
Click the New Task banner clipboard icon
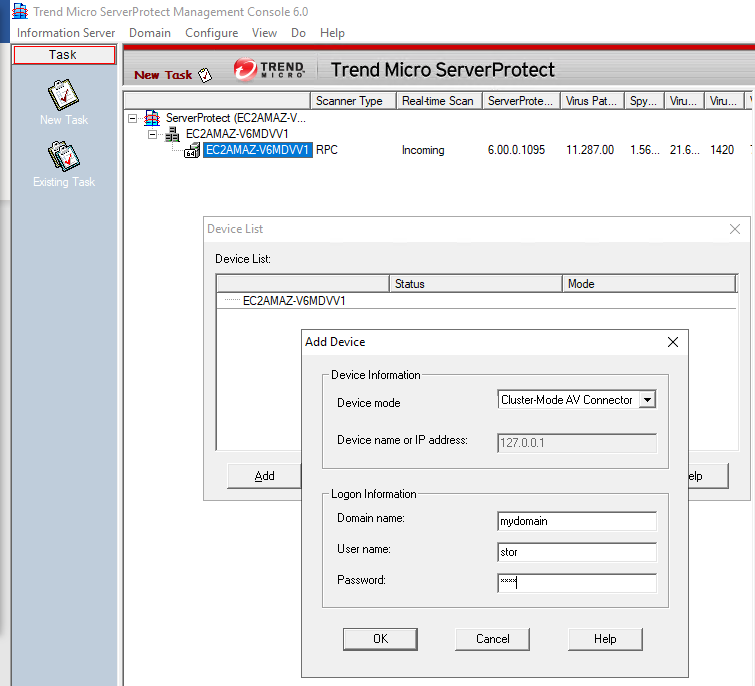pyautogui.click(x=205, y=75)
